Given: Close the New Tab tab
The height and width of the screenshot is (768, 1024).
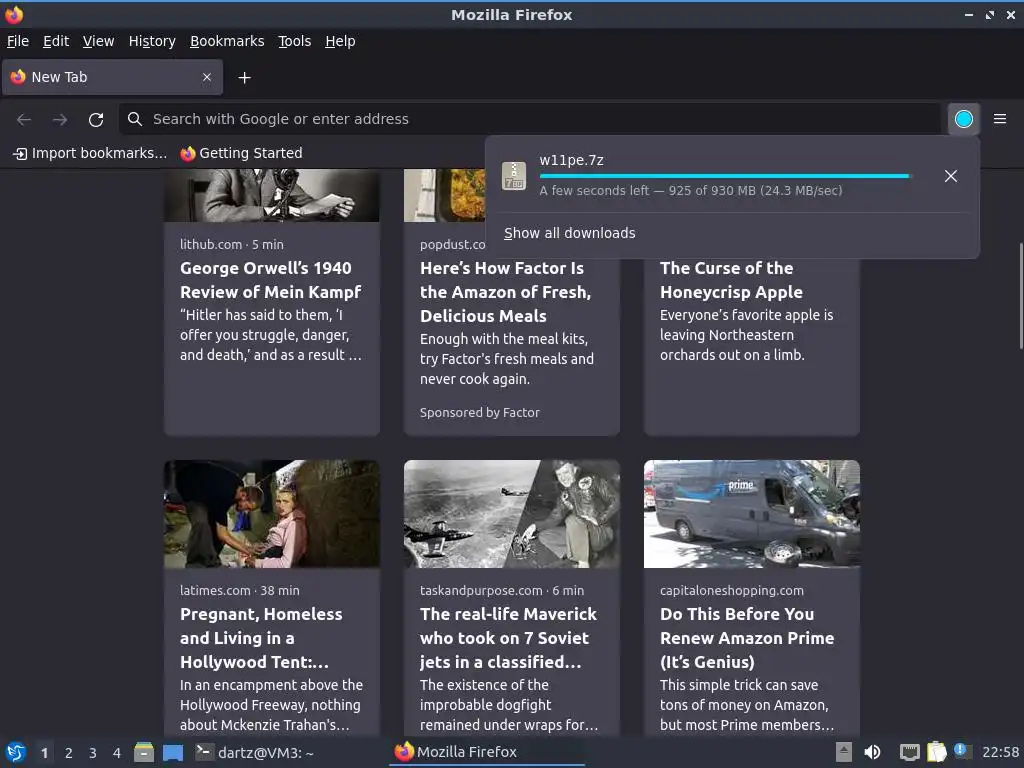Looking at the screenshot, I should [x=206, y=77].
